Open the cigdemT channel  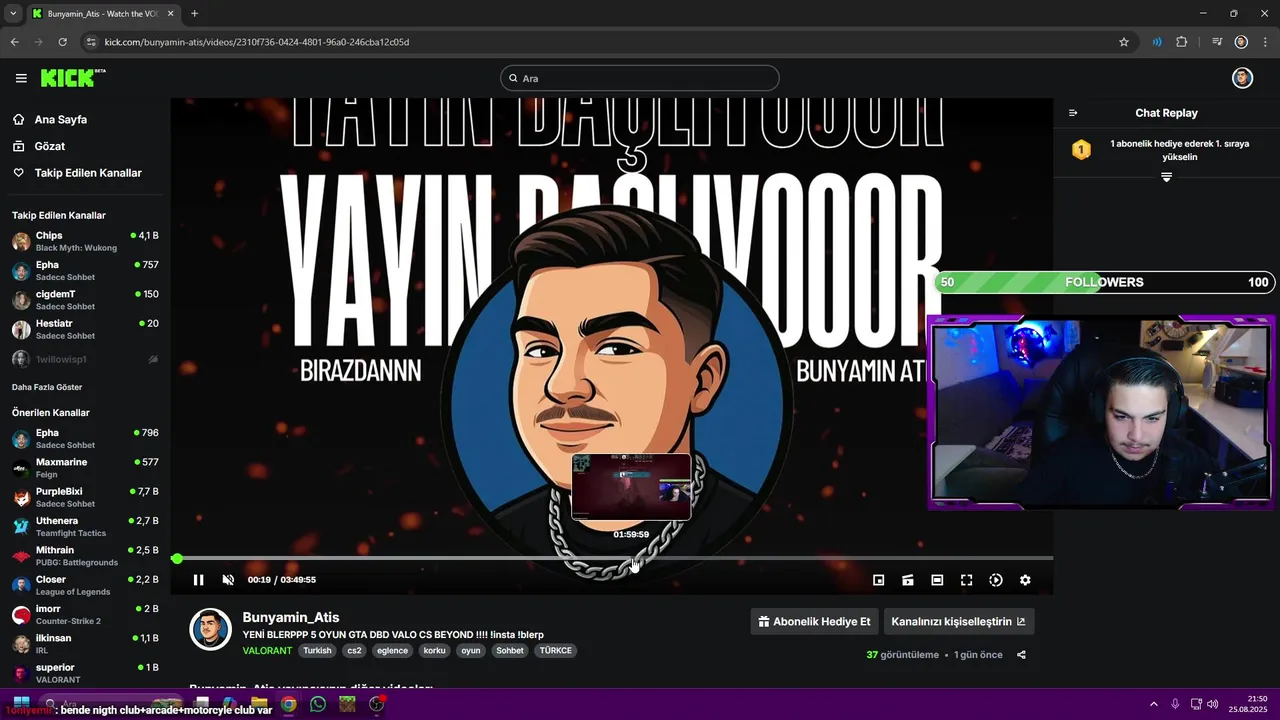click(85, 300)
